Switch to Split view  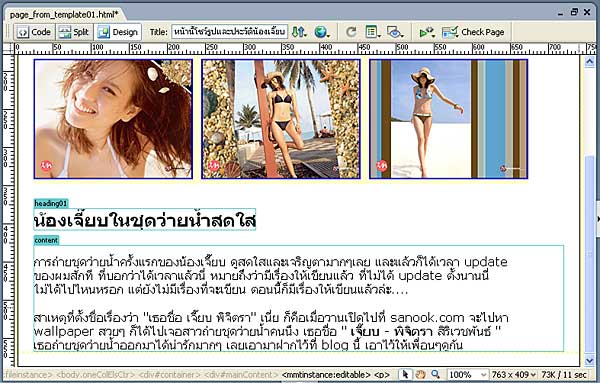click(x=75, y=32)
